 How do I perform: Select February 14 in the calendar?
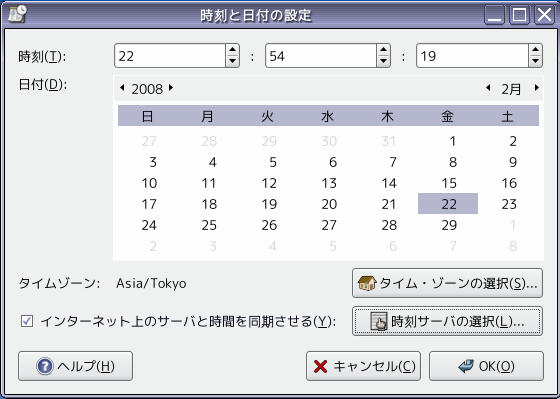pyautogui.click(x=389, y=183)
